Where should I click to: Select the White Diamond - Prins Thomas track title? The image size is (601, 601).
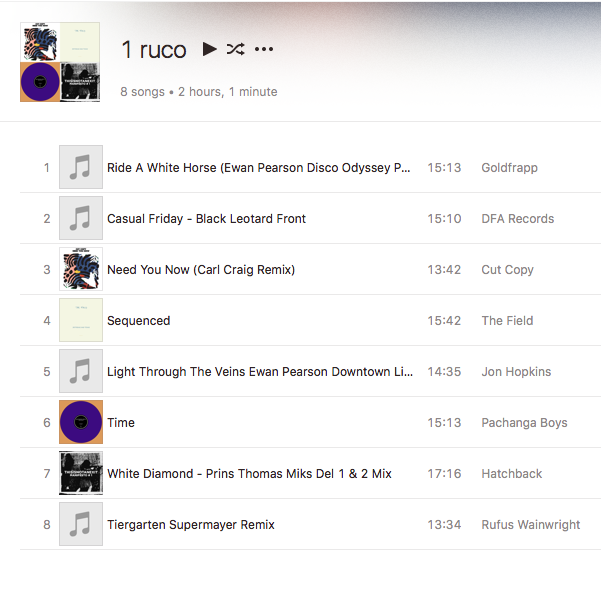pos(249,474)
